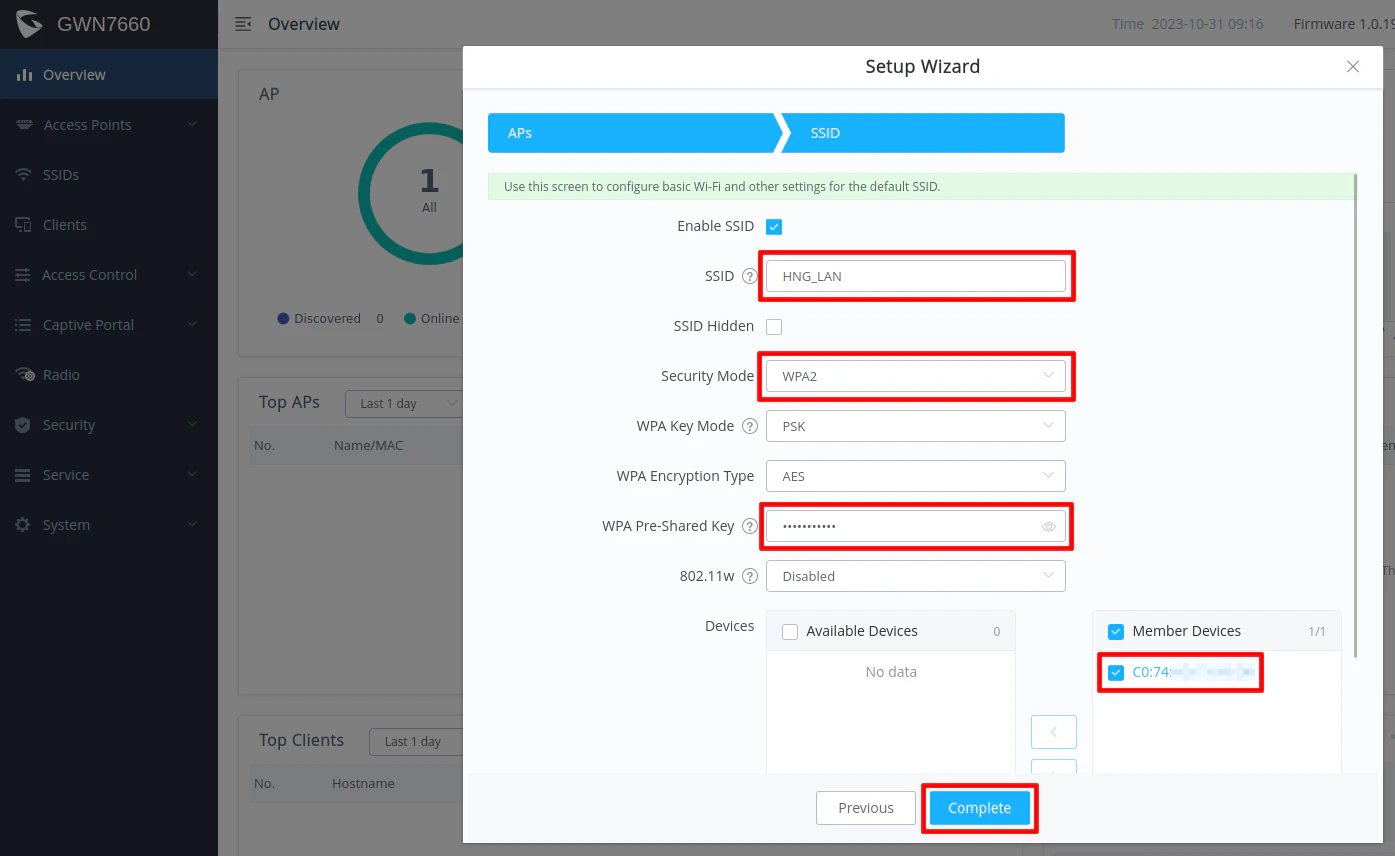Show the pre-shared key with eye icon
Viewport: 1395px width, 856px height.
point(1049,526)
